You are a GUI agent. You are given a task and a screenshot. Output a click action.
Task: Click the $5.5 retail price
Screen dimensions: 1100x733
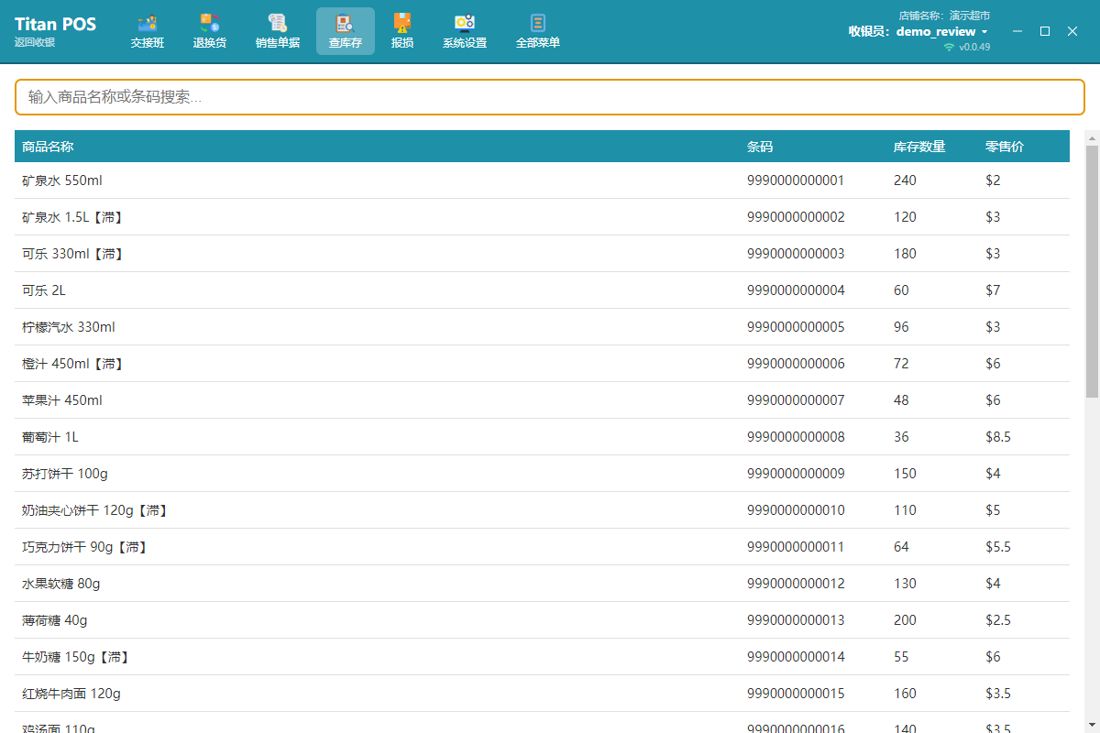click(998, 546)
